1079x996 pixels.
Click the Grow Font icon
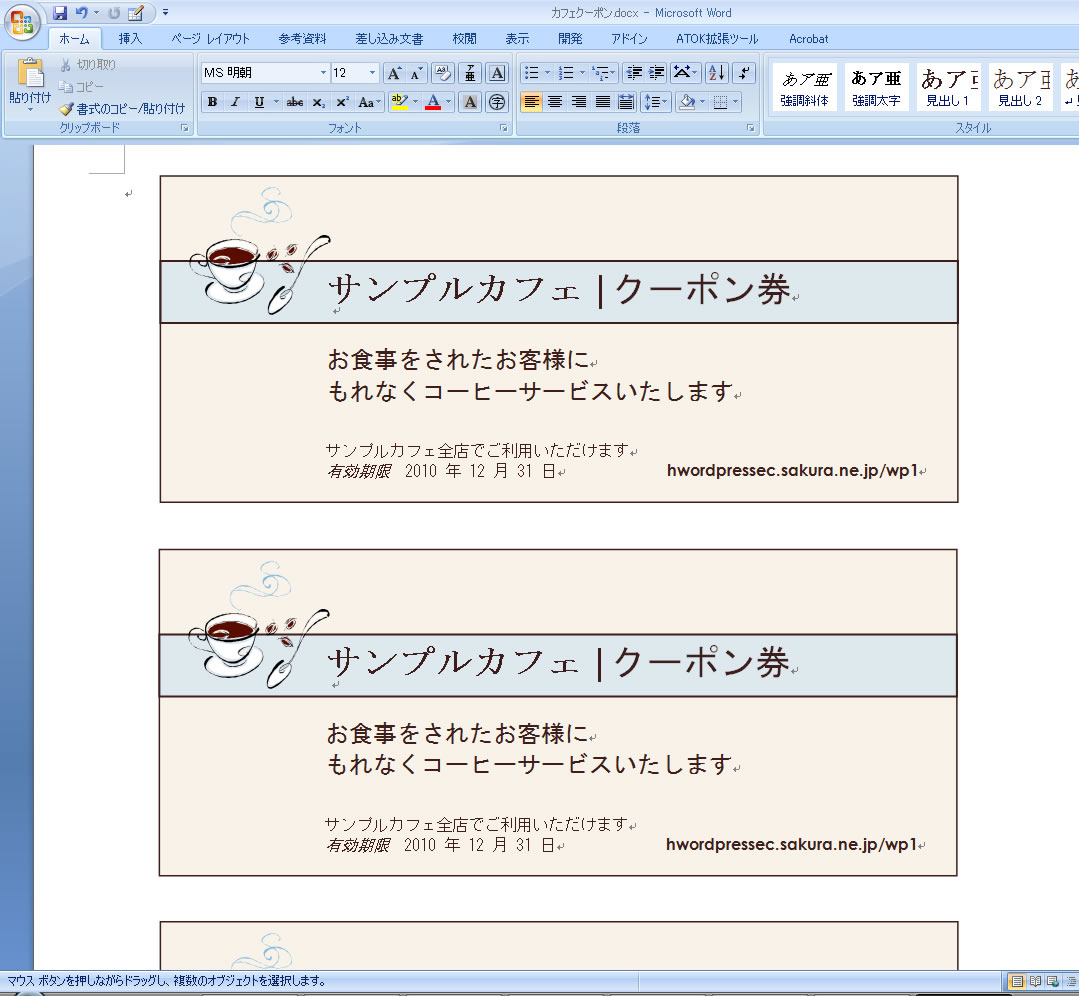pos(395,73)
